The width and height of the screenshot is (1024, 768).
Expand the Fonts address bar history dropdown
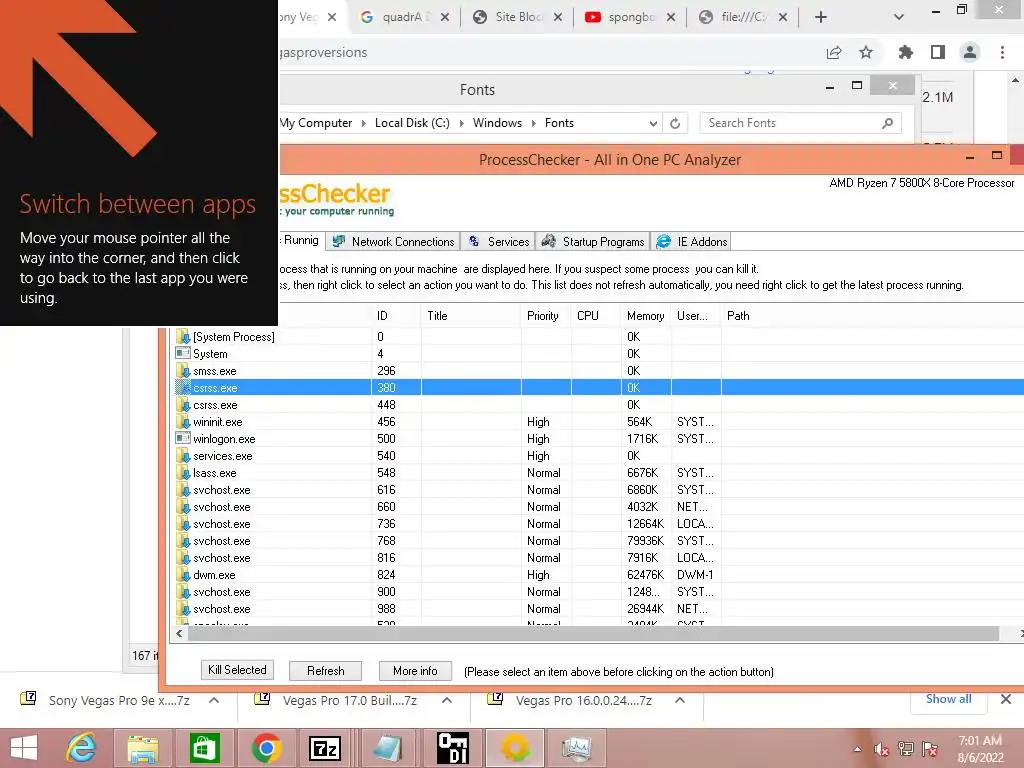coord(653,123)
